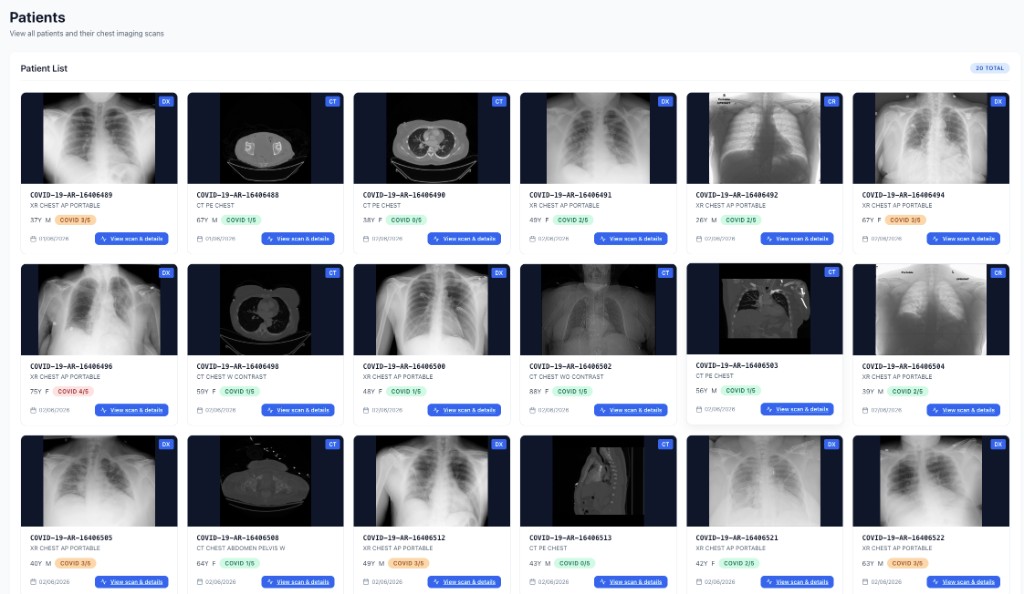
Task: Open scan details for patient COVID-19-AR-16406488
Action: pos(298,239)
